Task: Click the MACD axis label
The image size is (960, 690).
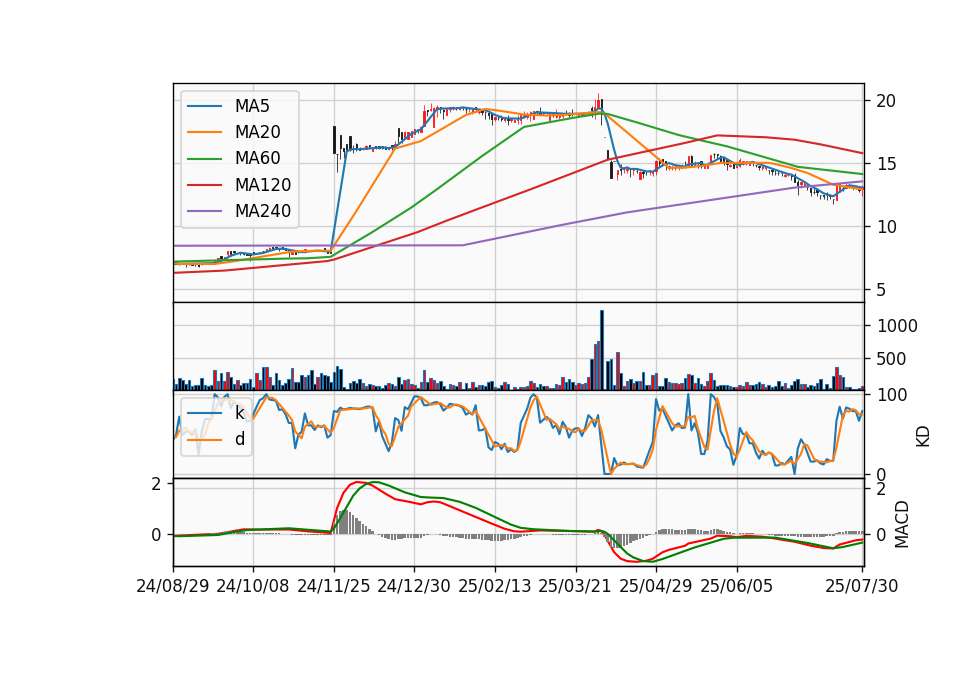Action: coord(901,524)
